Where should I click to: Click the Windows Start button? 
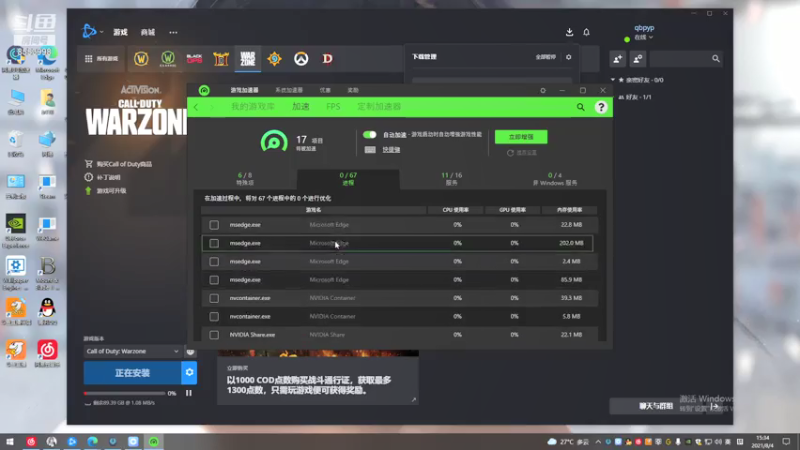point(10,441)
